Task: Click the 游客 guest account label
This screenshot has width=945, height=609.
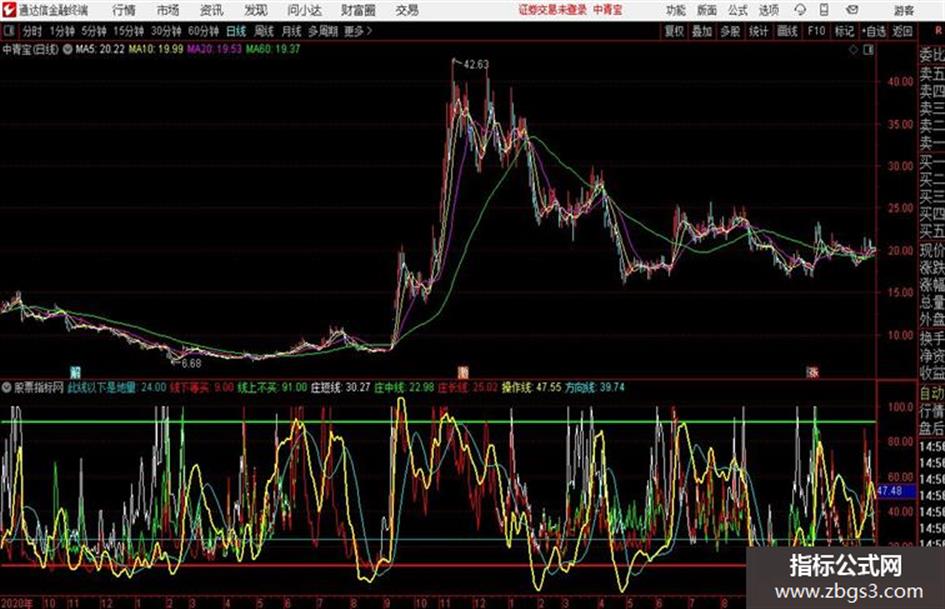Action: coord(903,10)
